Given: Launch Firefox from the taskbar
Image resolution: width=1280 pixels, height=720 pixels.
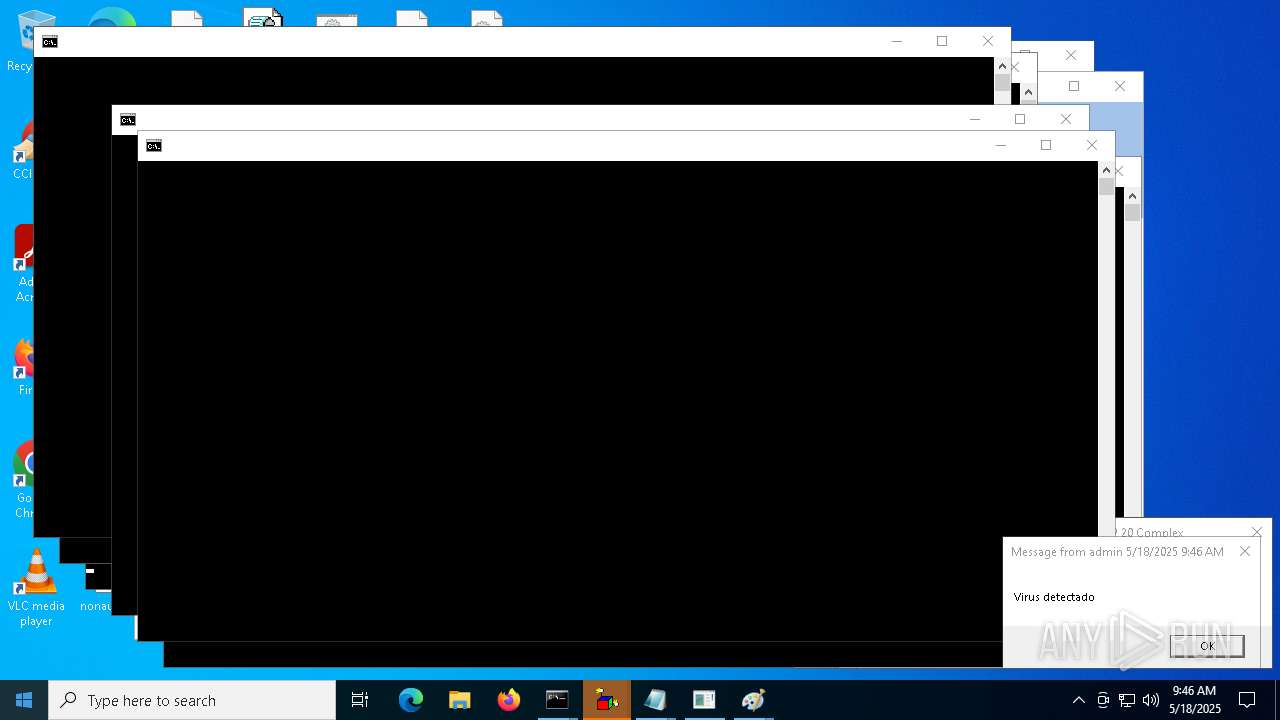Looking at the screenshot, I should click(509, 700).
